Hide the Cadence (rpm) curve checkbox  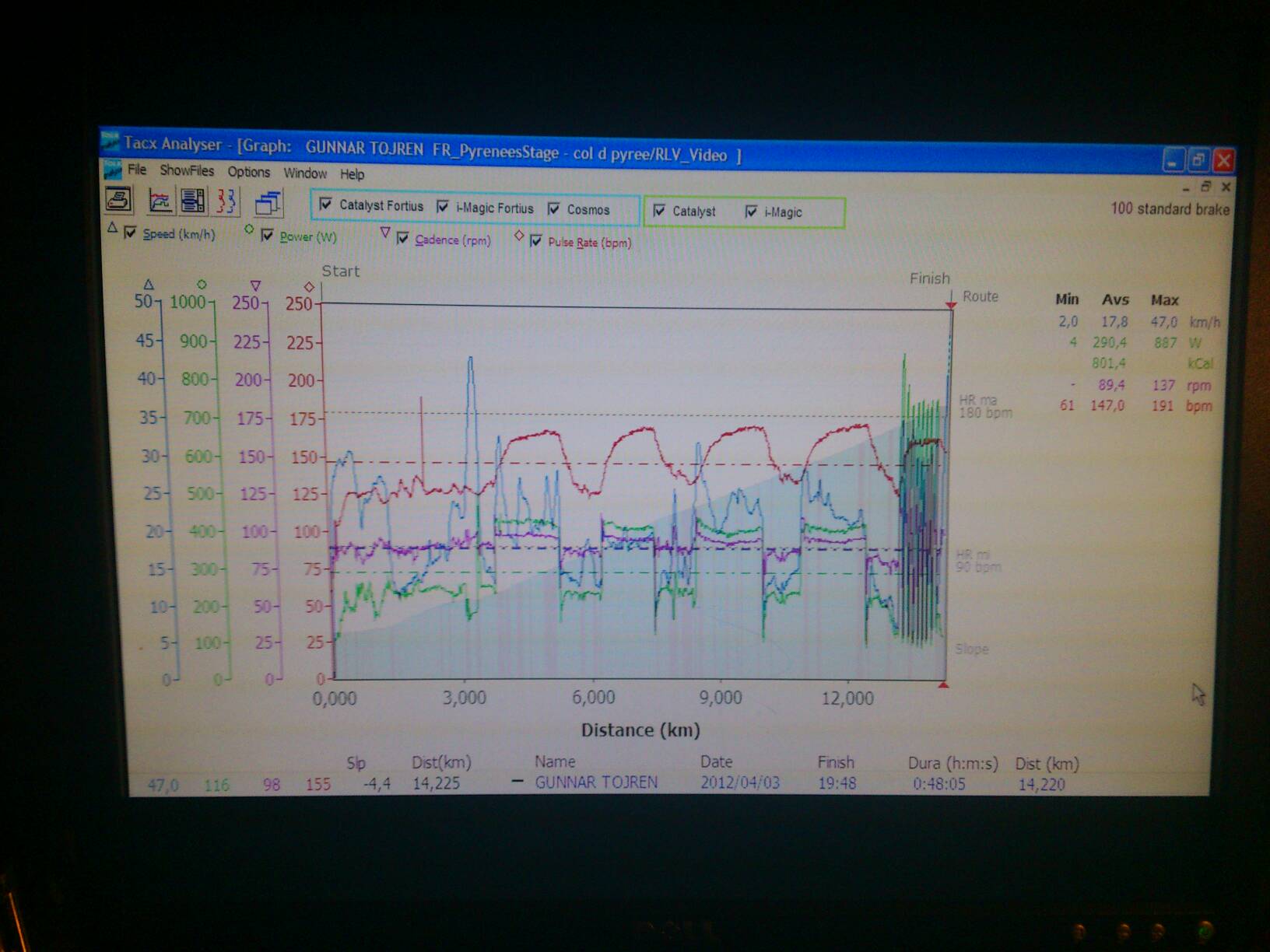[403, 238]
